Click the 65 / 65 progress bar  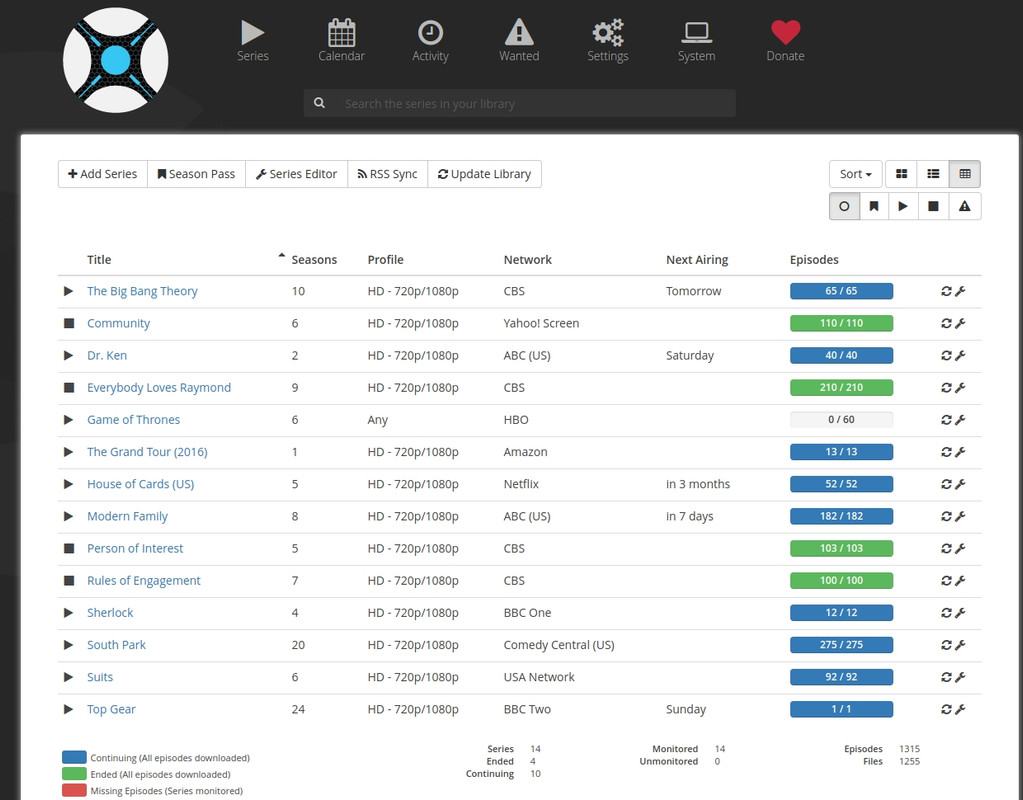click(841, 291)
